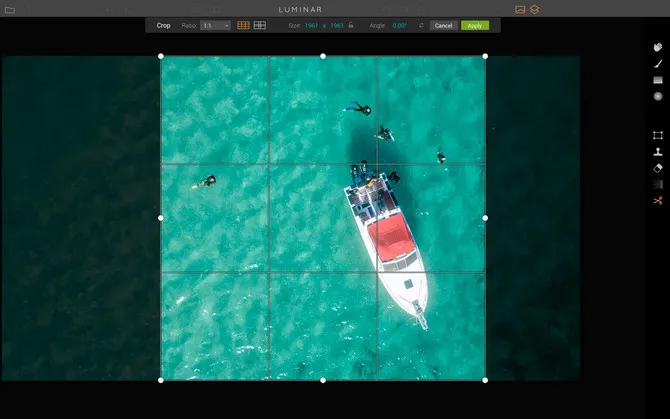This screenshot has height=419, width=670.
Task: Toggle the rule of thirds grid overlay
Action: click(x=243, y=25)
